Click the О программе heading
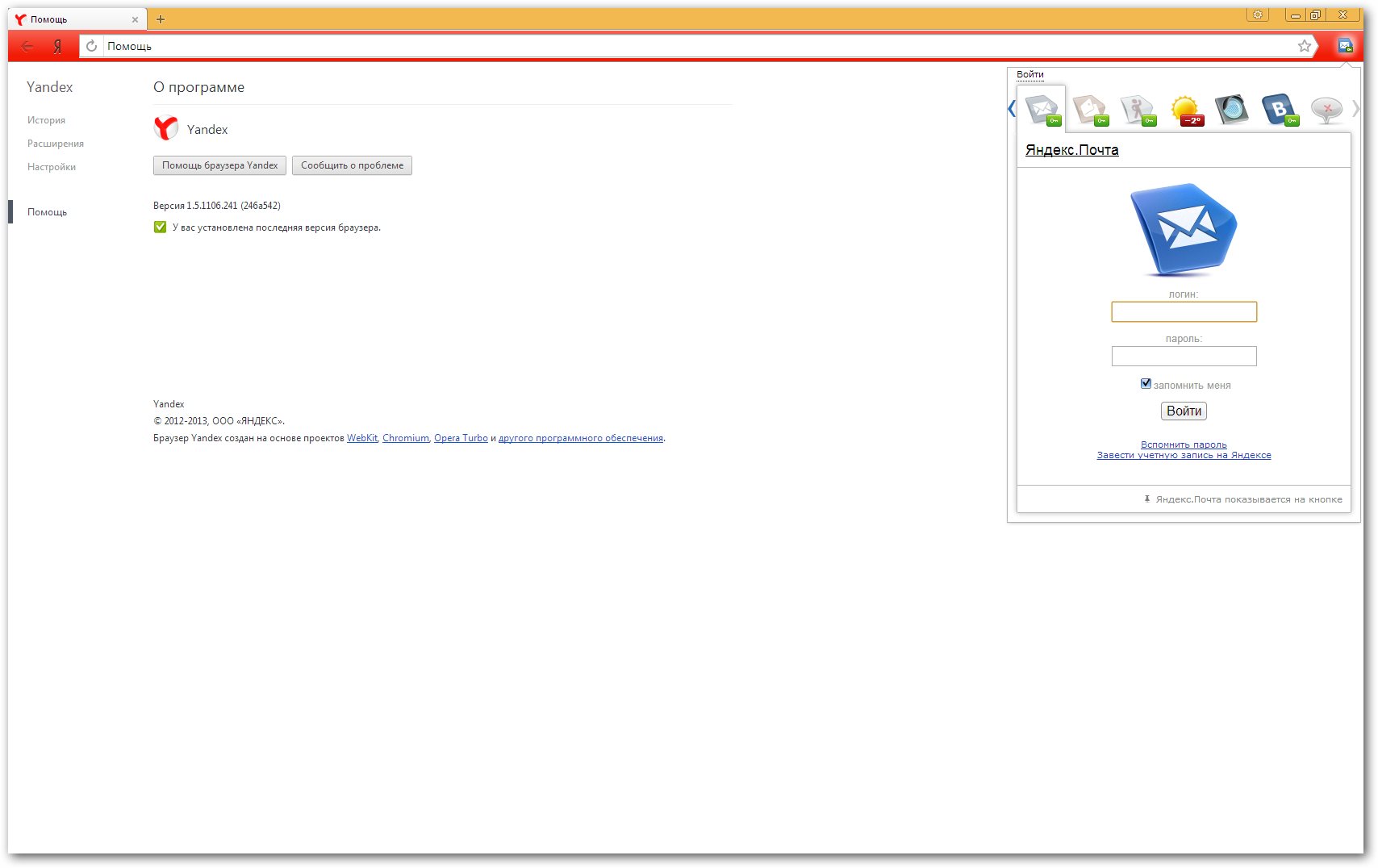1378x868 pixels. coord(198,87)
